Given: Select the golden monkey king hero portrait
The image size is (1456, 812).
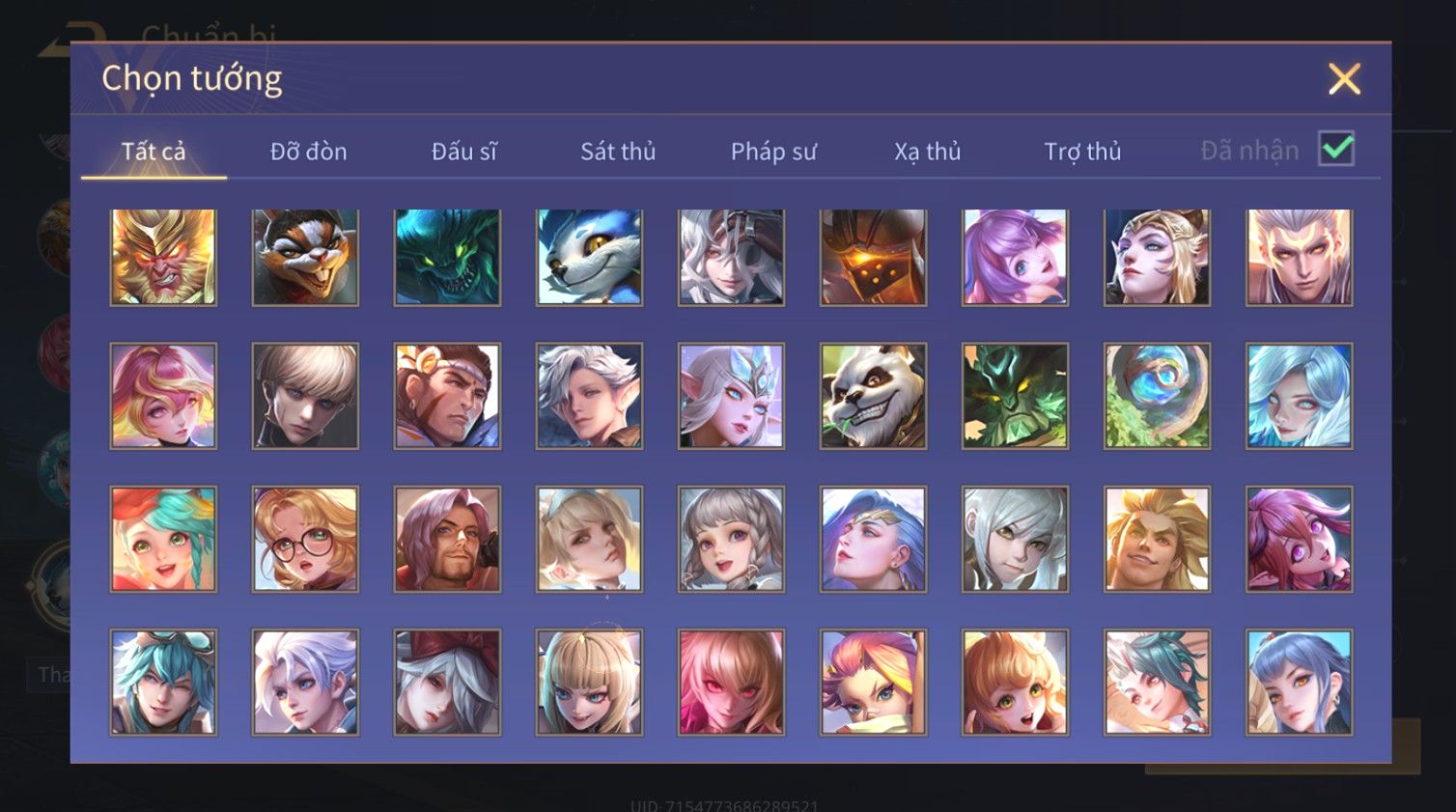Looking at the screenshot, I should [163, 257].
